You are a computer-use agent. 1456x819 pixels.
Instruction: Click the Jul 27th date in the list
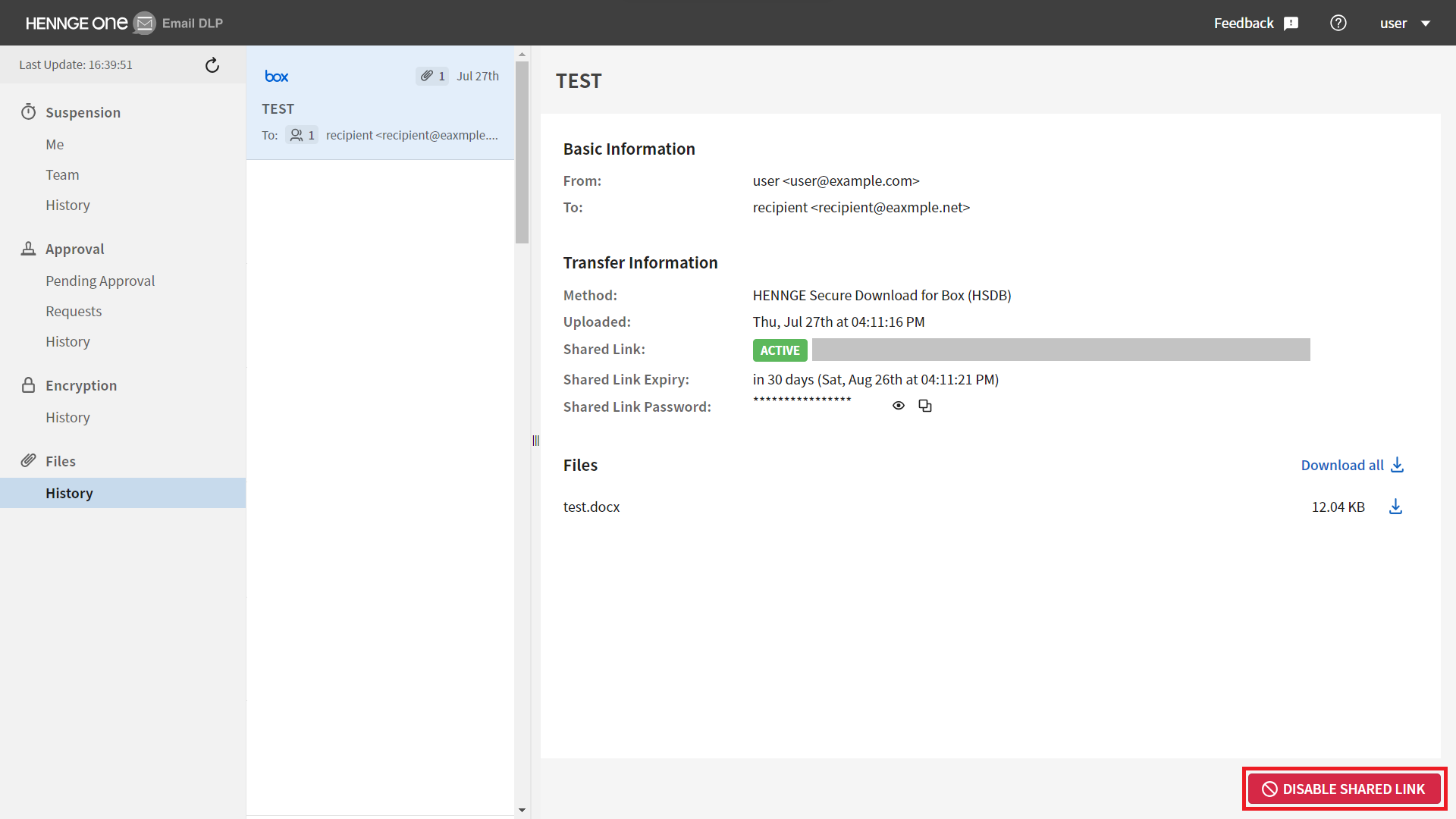[478, 76]
